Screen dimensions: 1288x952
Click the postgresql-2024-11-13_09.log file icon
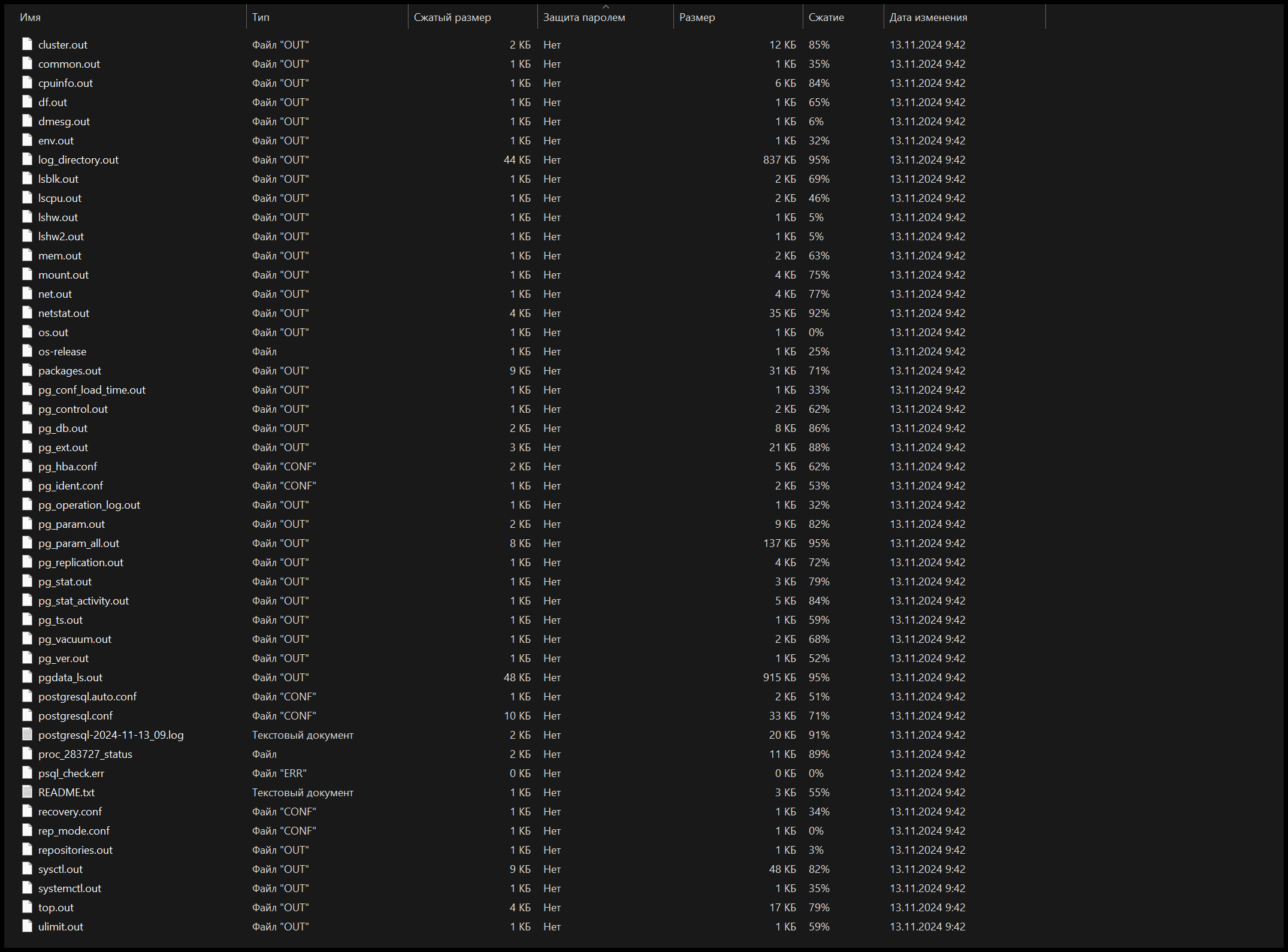tap(27, 735)
